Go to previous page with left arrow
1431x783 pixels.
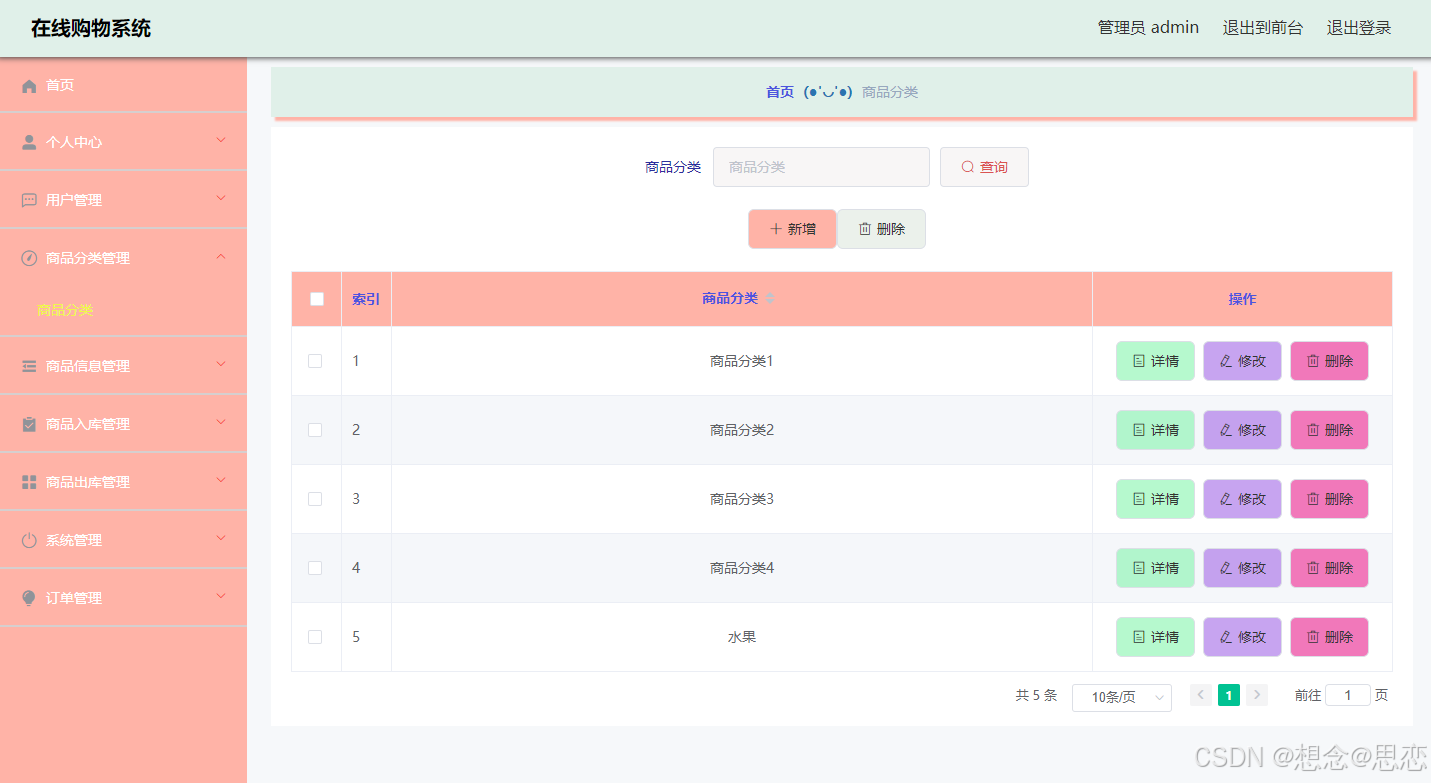(x=1201, y=695)
